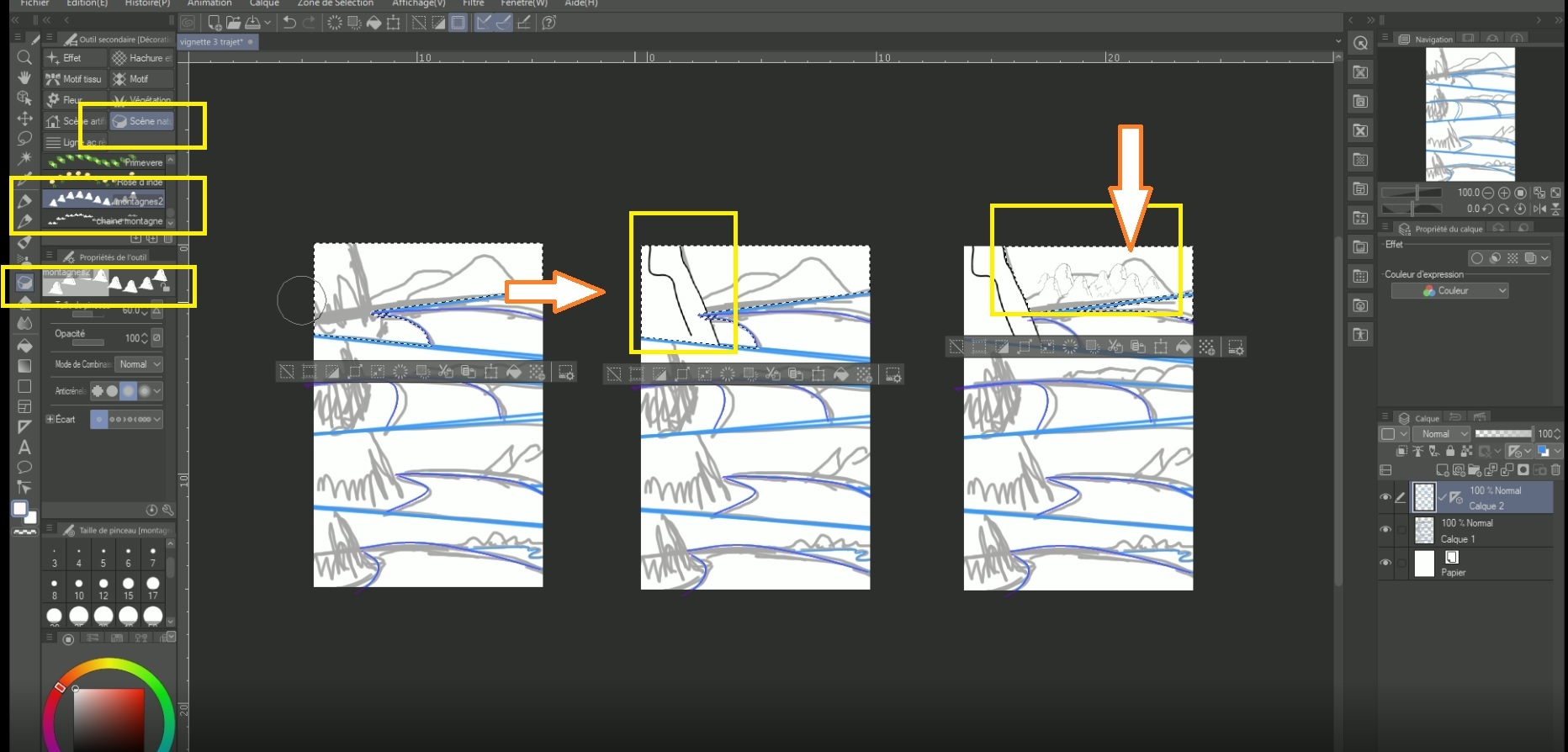Screen dimensions: 1568x752
Task: Open the layer blending mode Normal dropdown
Action: pos(1441,434)
